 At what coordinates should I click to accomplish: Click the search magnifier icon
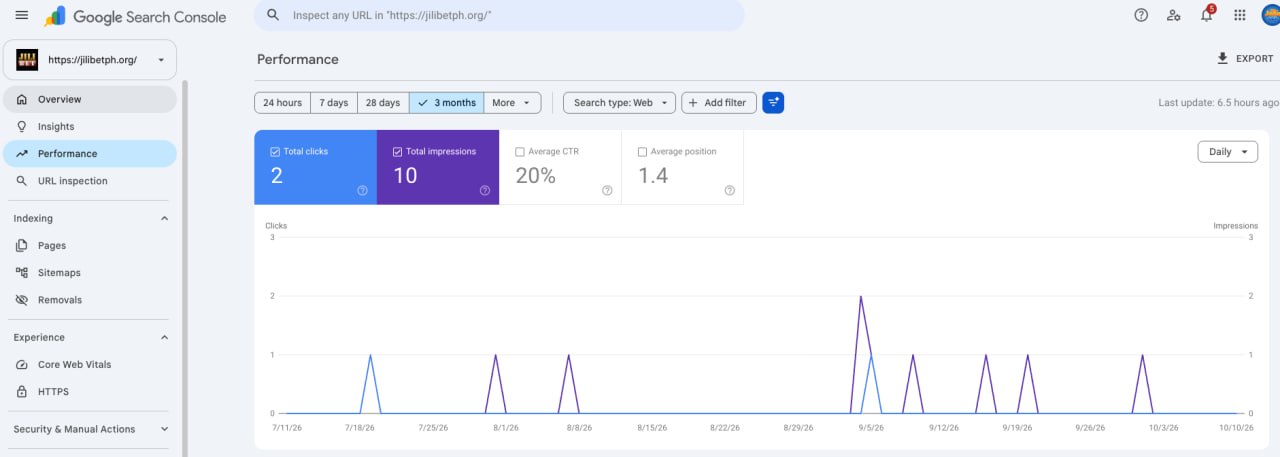tap(273, 16)
